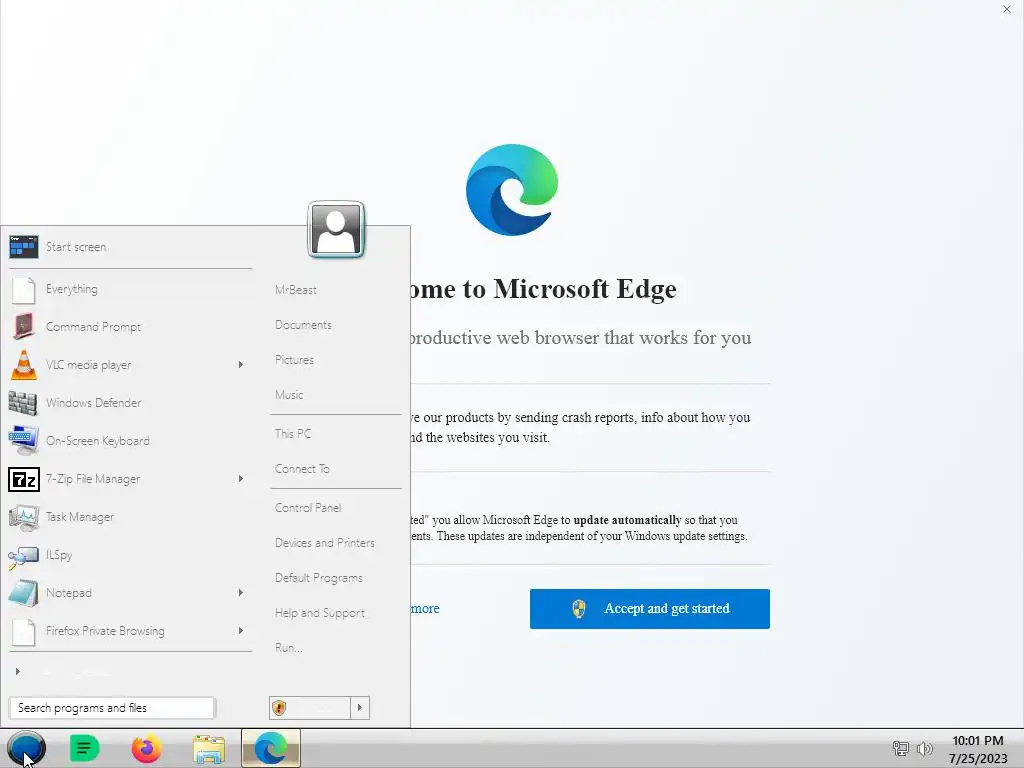This screenshot has height=768, width=1024.
Task: Launch Firefox from the taskbar
Action: [x=146, y=748]
